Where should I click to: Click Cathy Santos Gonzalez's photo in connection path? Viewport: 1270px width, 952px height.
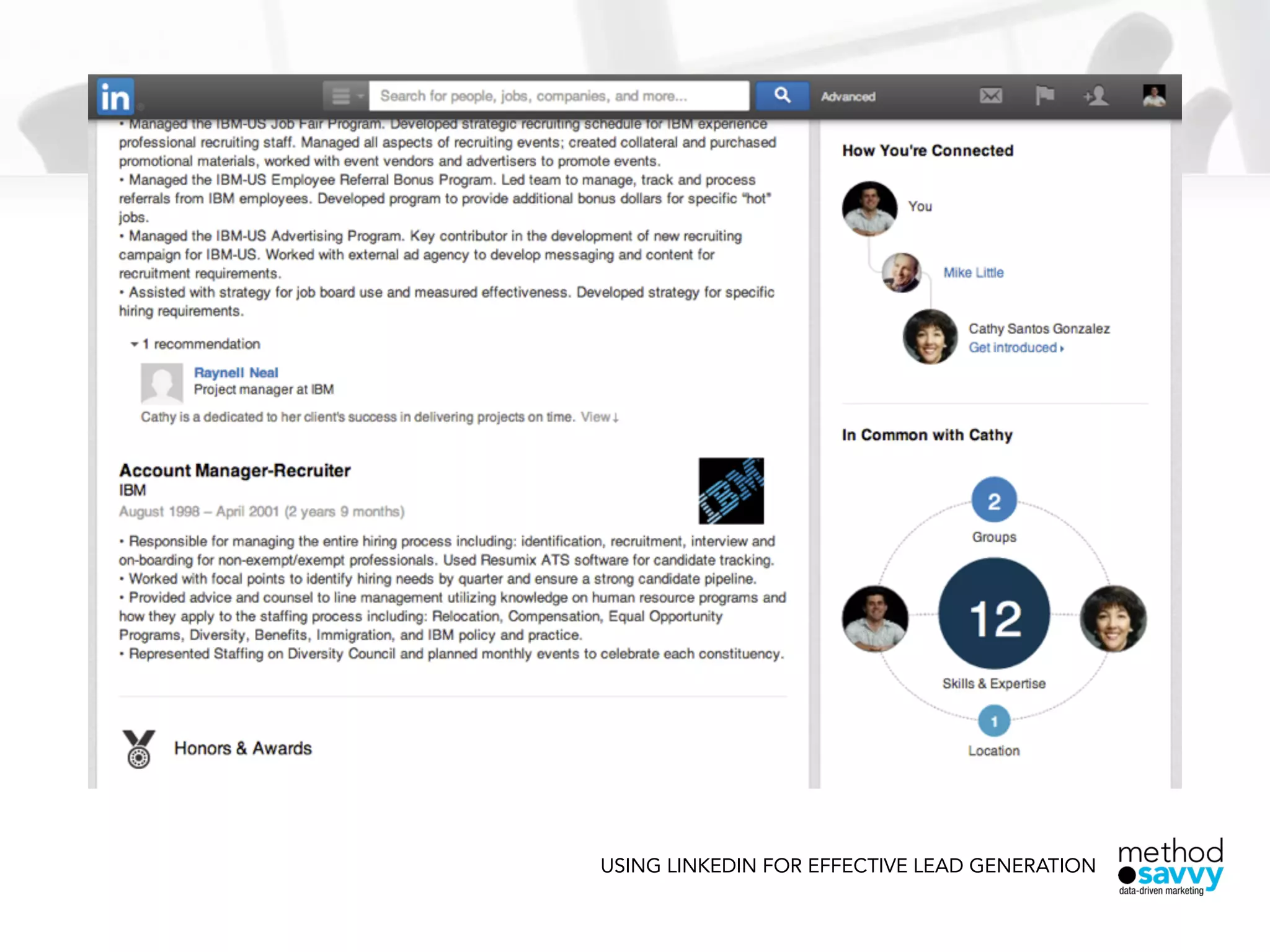(x=930, y=337)
